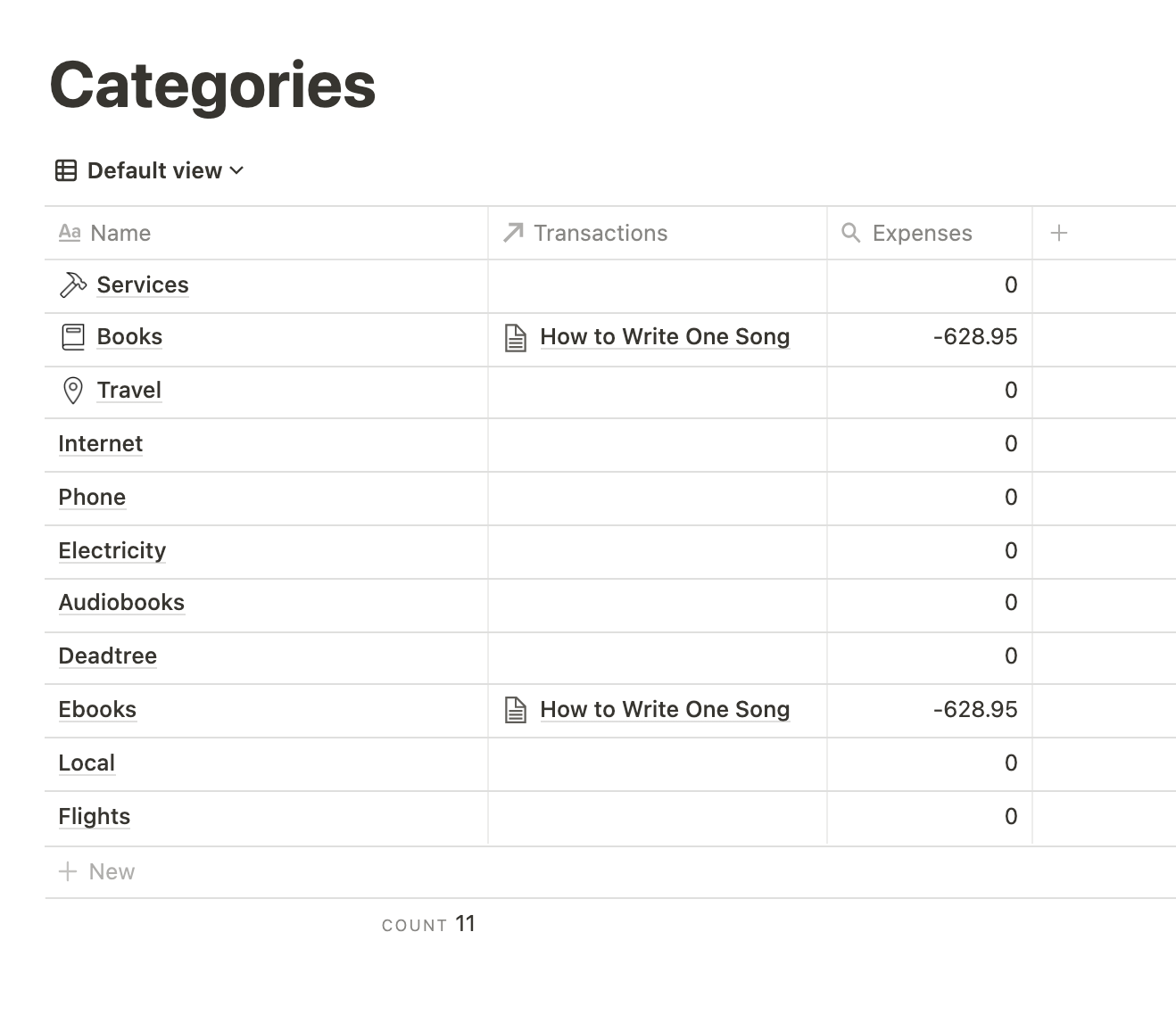Viewport: 1176px width, 1031px height.
Task: Open the Electricity category page
Action: coord(112,550)
